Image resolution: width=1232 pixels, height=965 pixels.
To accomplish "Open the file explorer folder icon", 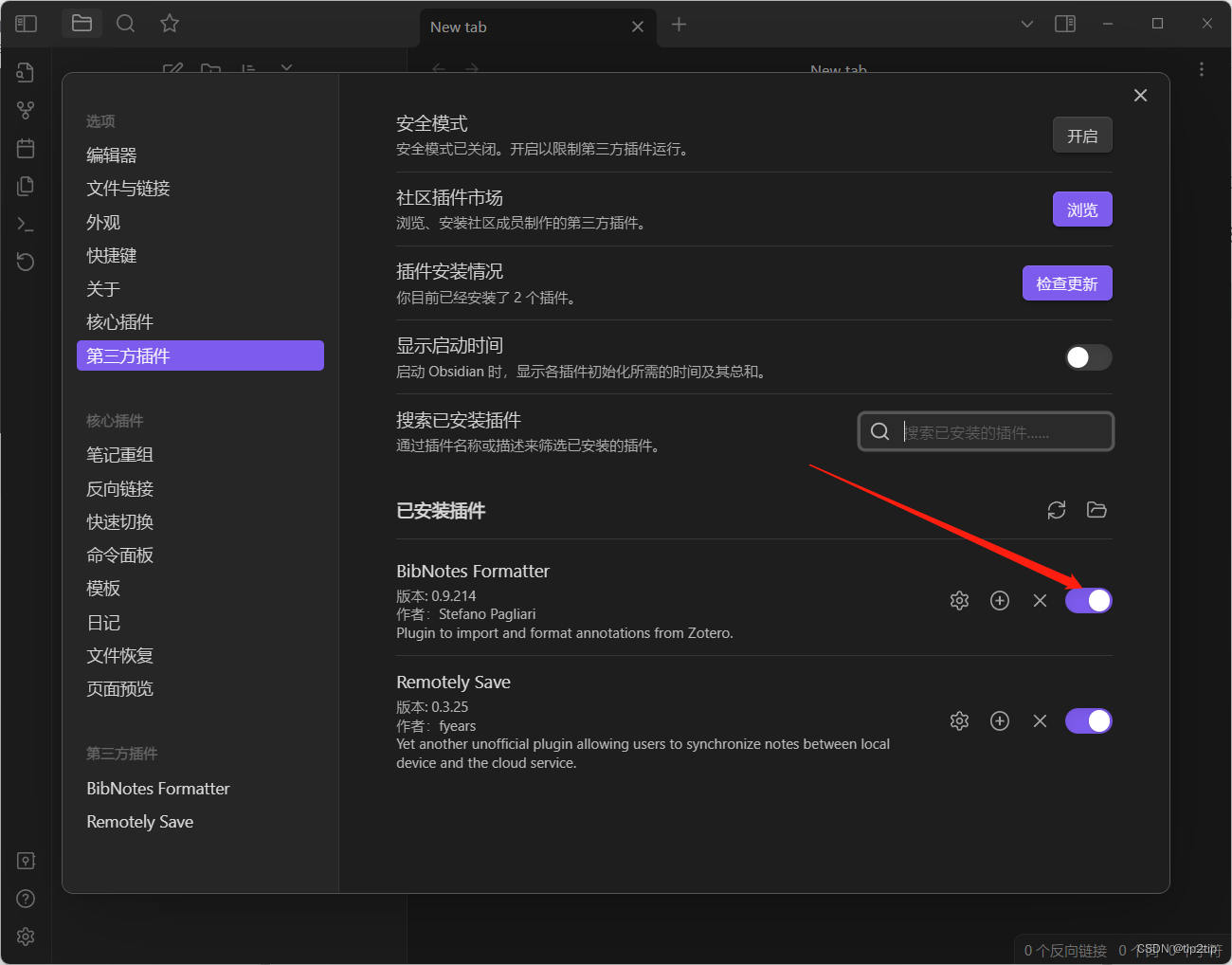I will point(82,24).
